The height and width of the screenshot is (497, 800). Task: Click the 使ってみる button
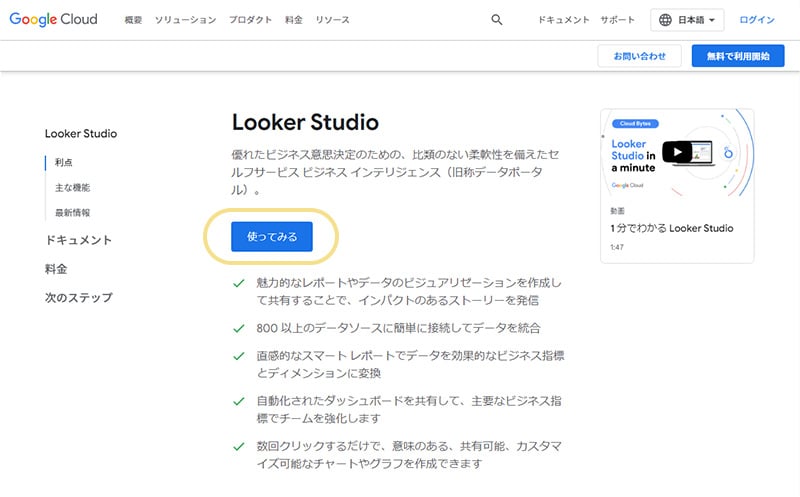pyautogui.click(x=272, y=237)
